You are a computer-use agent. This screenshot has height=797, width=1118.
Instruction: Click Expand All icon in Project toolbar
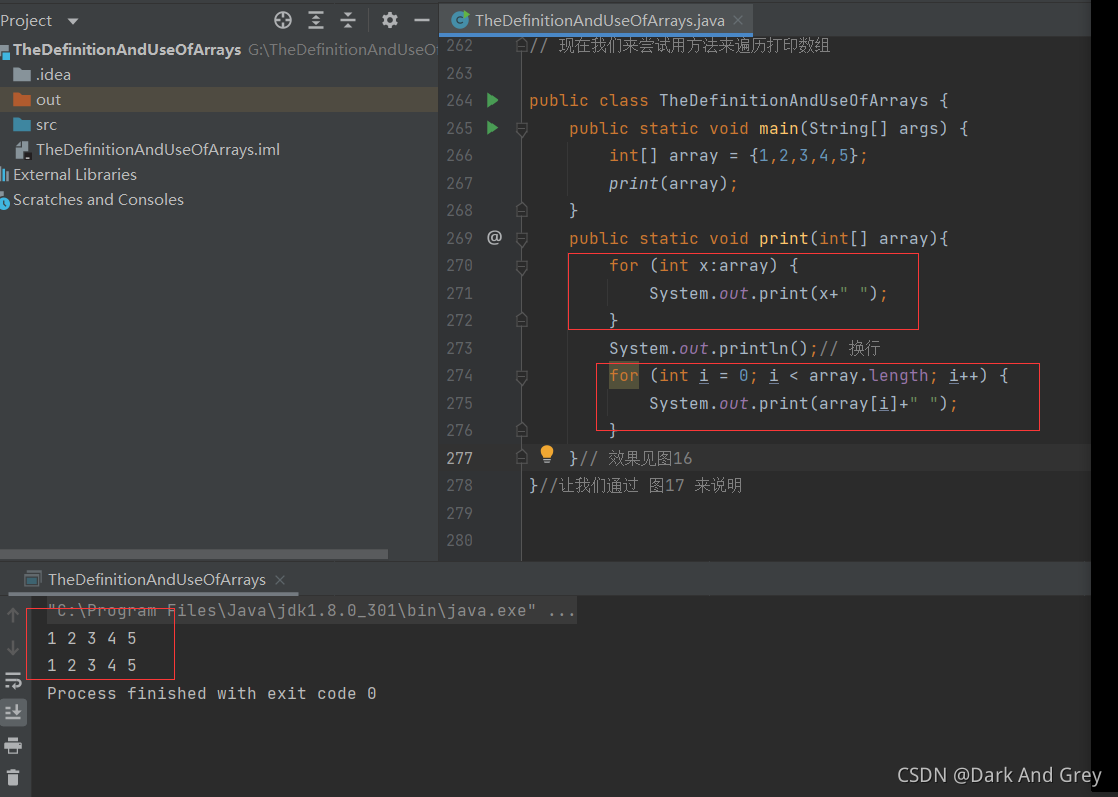click(316, 20)
